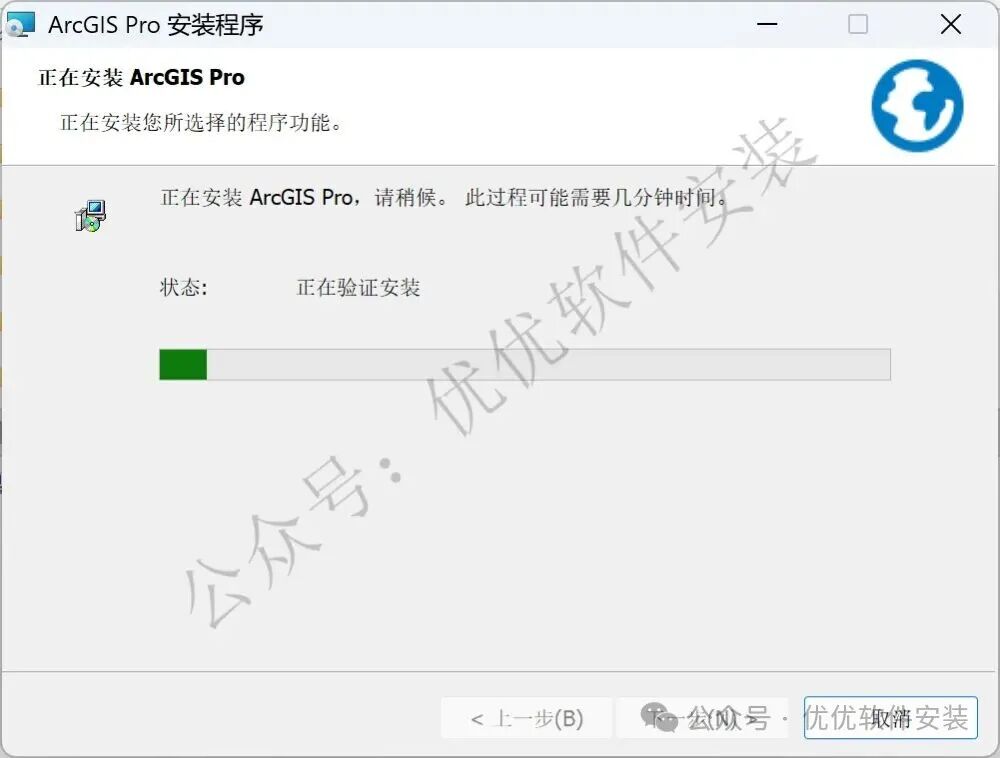Click the greyed-out 下一步(N) next button
This screenshot has width=1000, height=758.
point(703,718)
